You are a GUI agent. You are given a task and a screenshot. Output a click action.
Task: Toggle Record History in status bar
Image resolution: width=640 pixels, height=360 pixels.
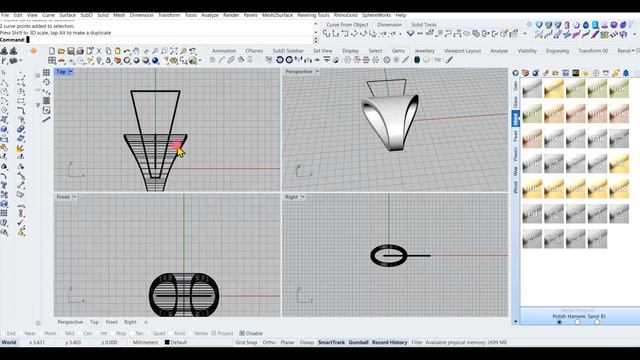389,342
